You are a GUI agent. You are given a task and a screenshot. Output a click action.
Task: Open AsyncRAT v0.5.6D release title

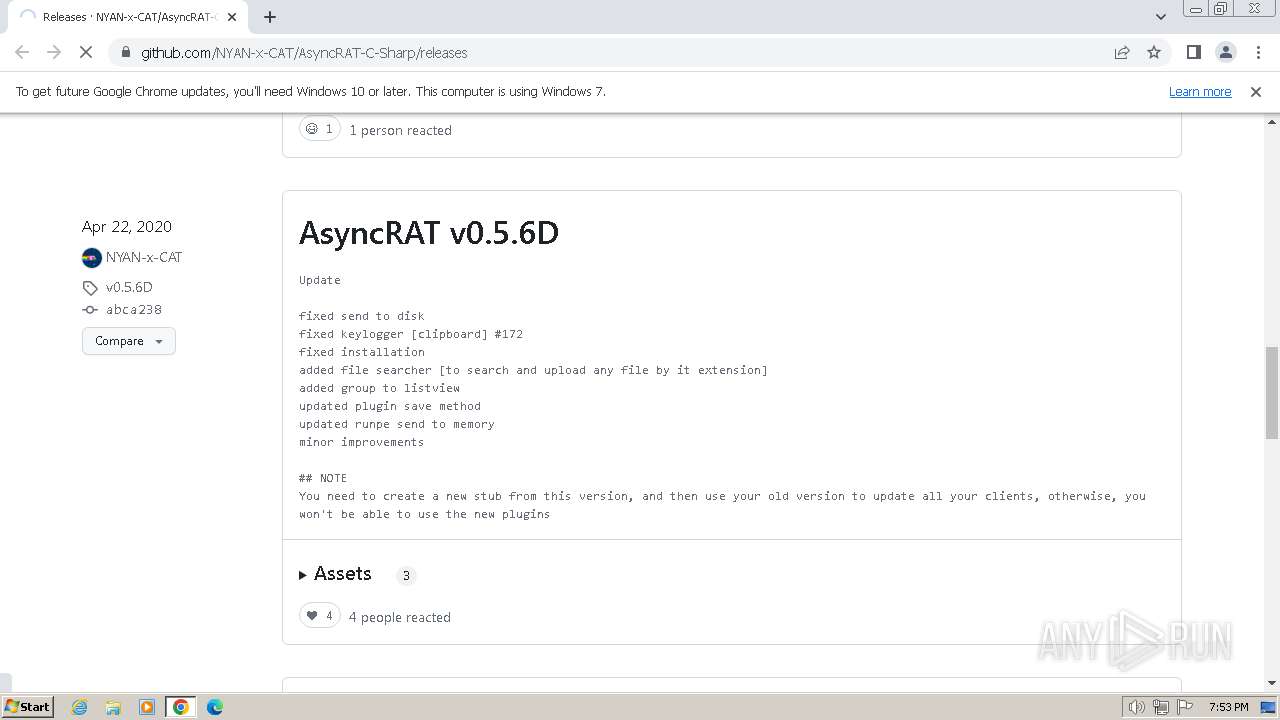pos(428,233)
